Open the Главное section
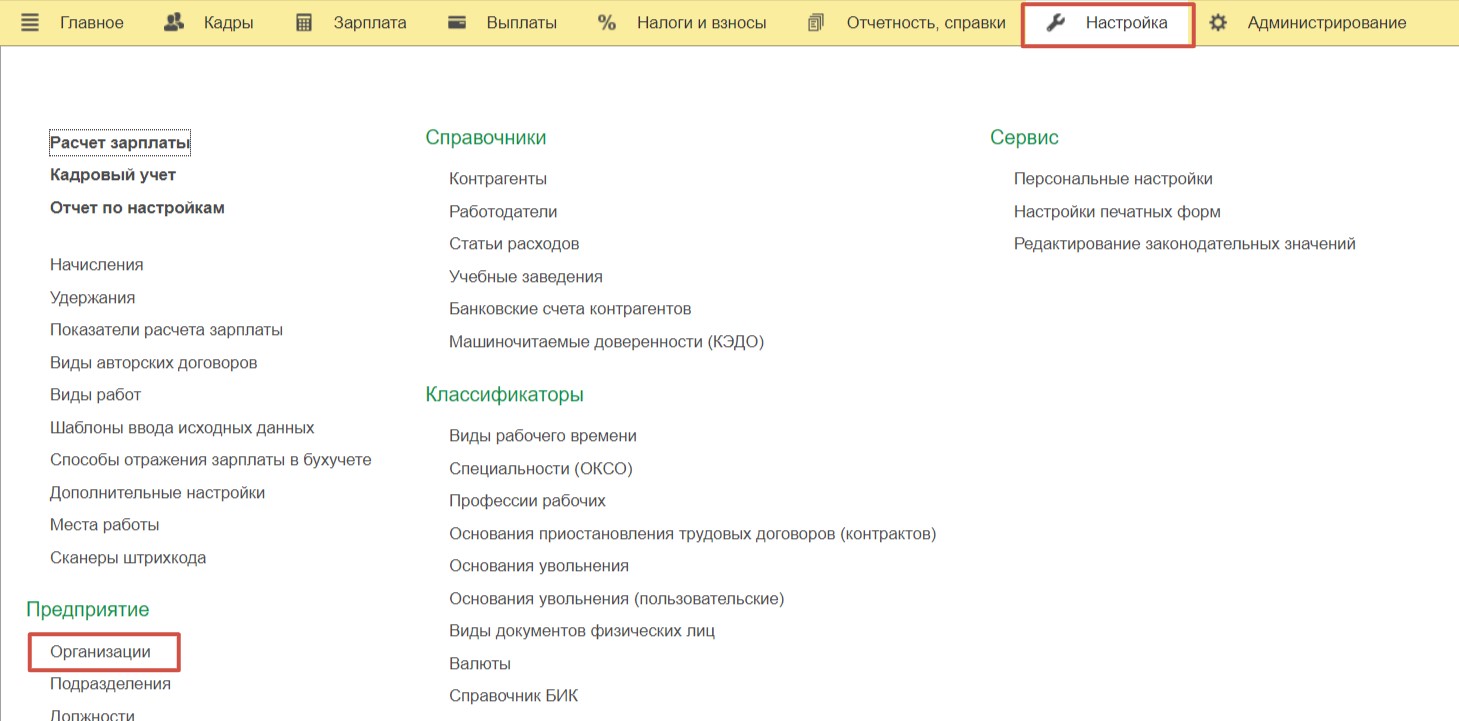Screen dimensions: 1459x721 coord(92,23)
